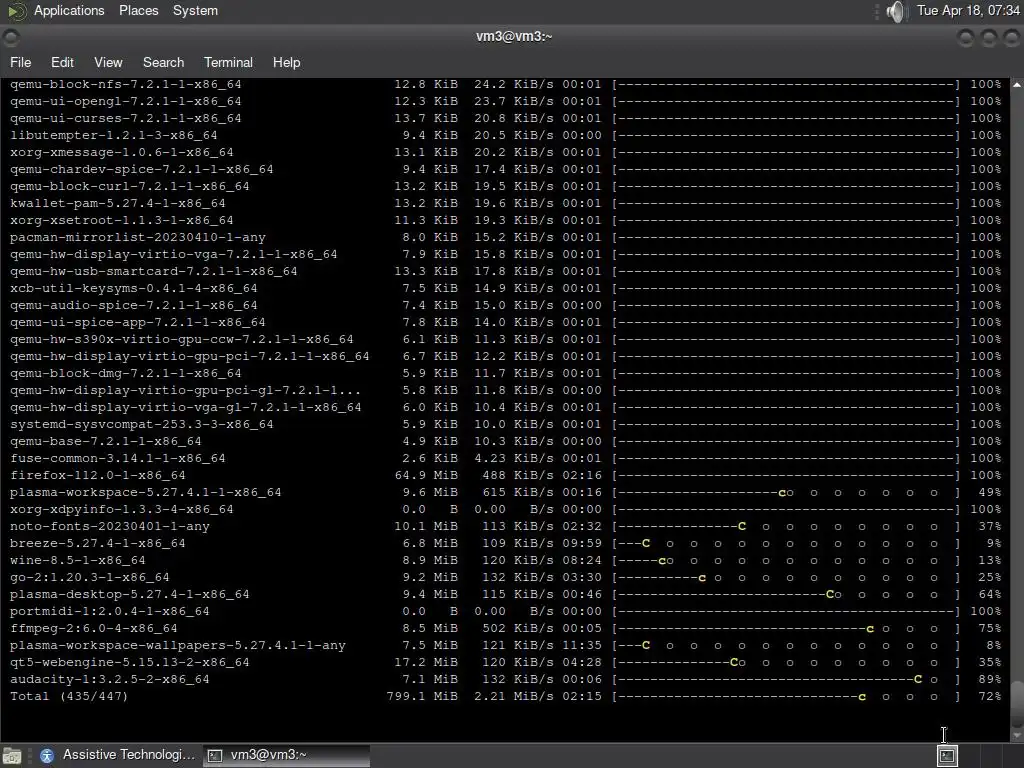Screen dimensions: 1024x768
Task: Click the terminal scrollbar down arrow
Action: tap(1017, 736)
